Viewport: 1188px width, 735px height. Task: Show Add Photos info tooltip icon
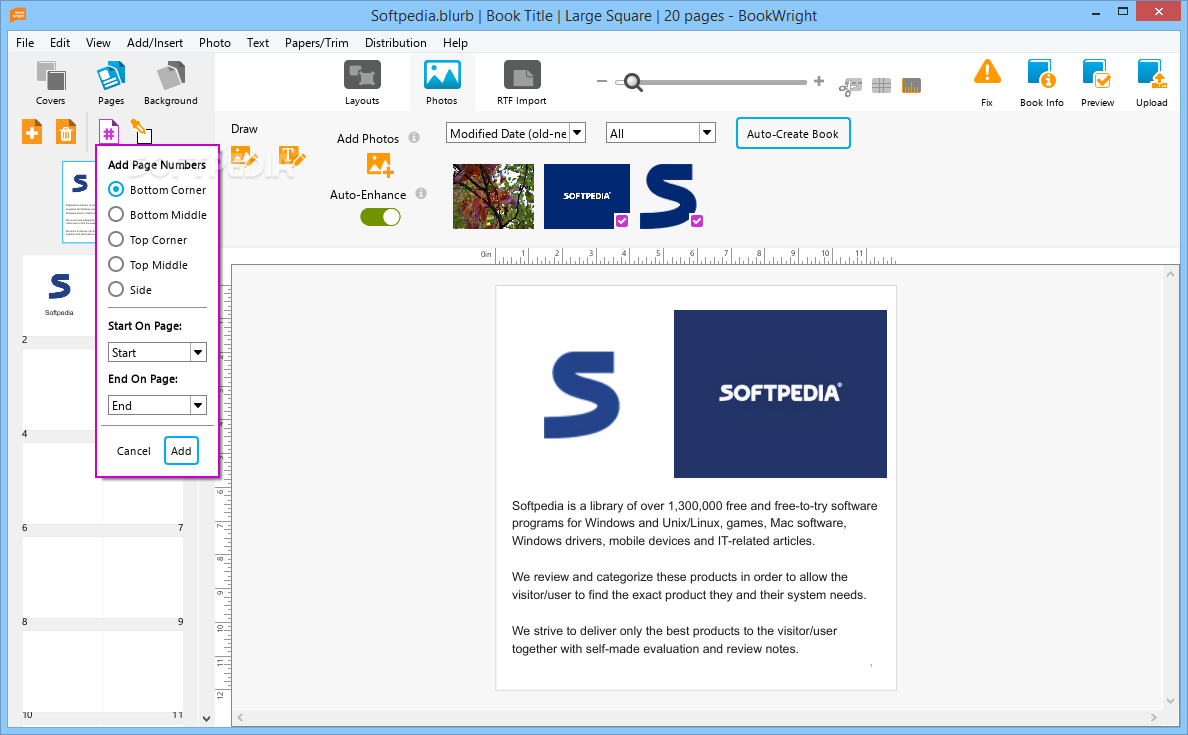414,137
